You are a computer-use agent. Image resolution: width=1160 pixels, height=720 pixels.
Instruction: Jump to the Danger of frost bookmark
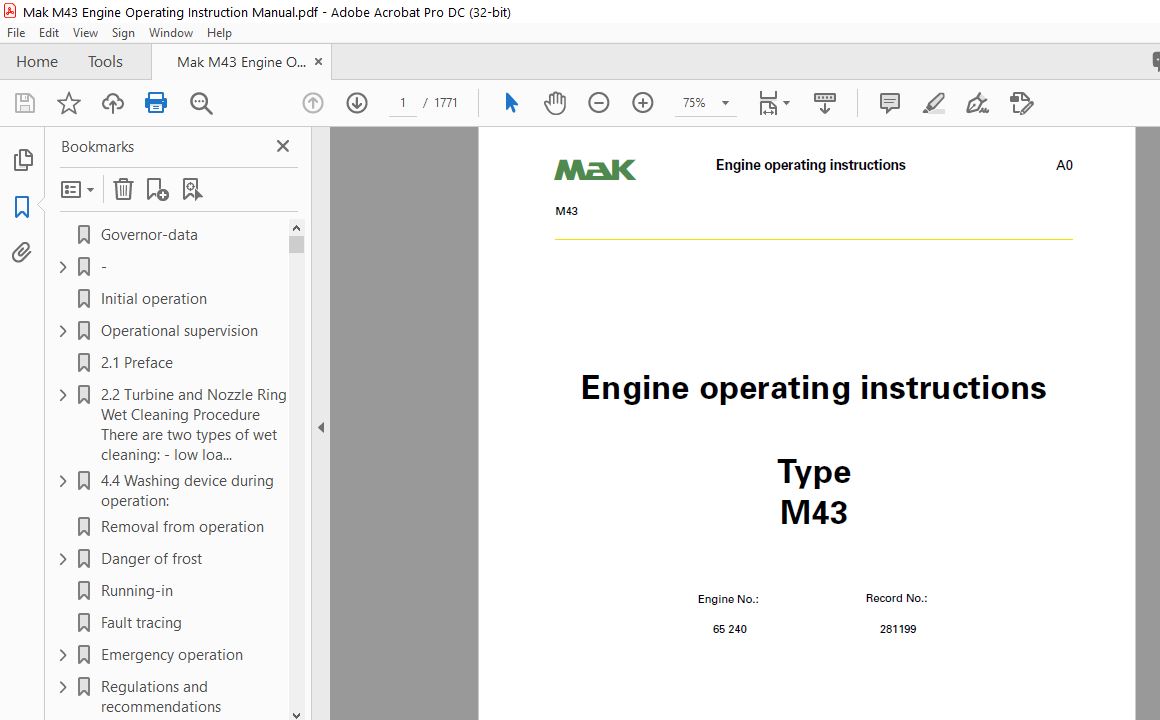pyautogui.click(x=151, y=559)
